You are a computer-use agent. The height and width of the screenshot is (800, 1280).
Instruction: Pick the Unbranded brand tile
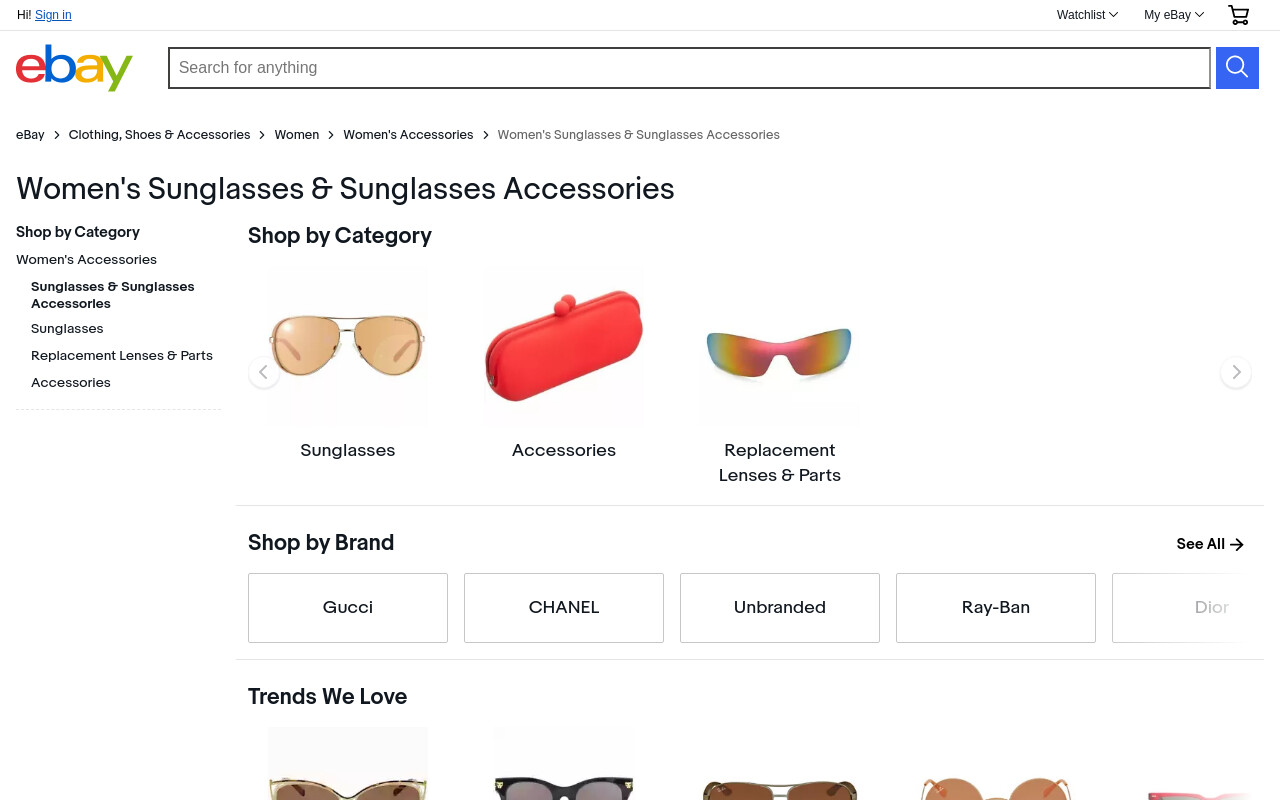[780, 608]
